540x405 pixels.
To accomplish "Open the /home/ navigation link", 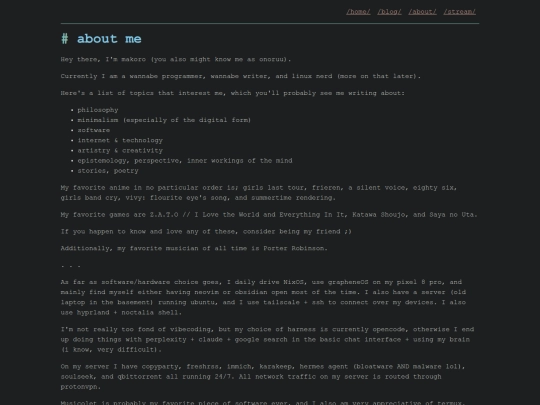I will (358, 12).
